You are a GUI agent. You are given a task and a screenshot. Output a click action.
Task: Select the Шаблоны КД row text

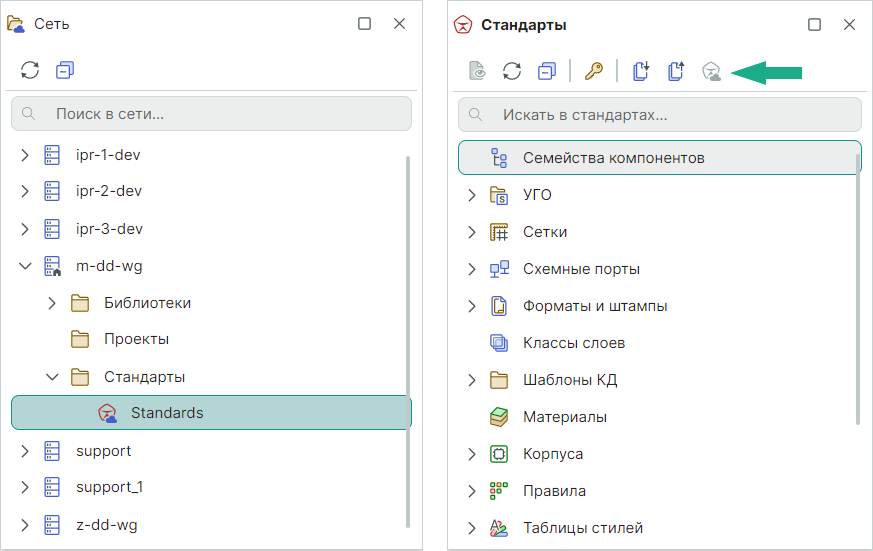click(570, 380)
